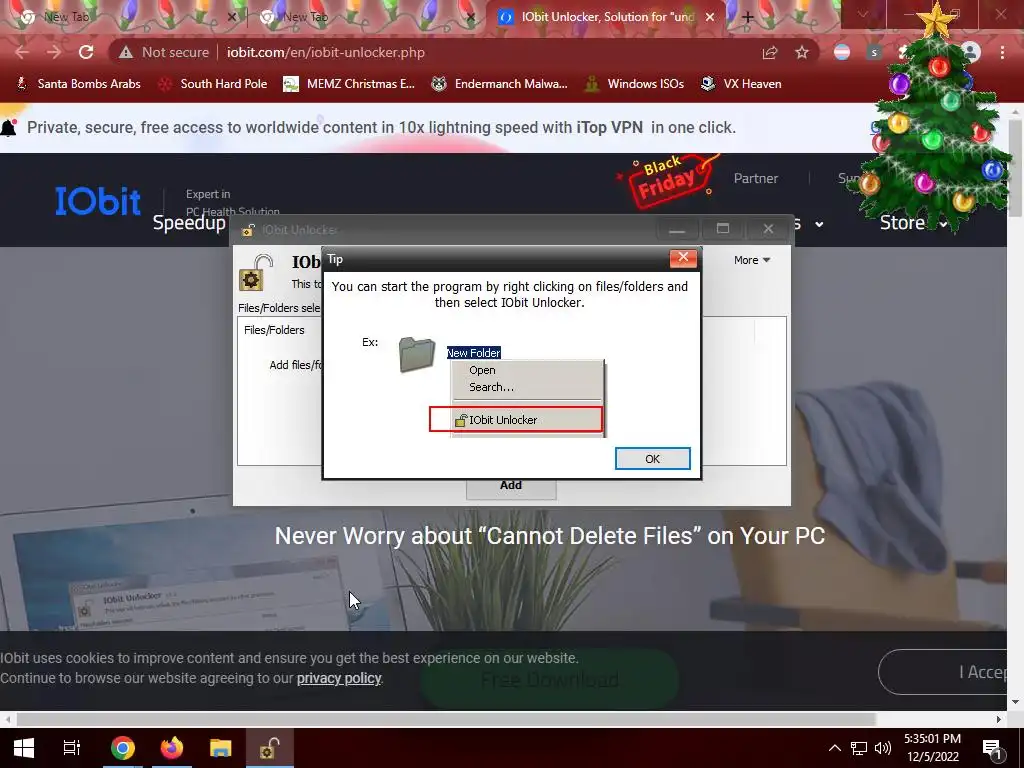Open the South Hard Pole bookmark
The height and width of the screenshot is (768, 1024).
pyautogui.click(x=213, y=84)
